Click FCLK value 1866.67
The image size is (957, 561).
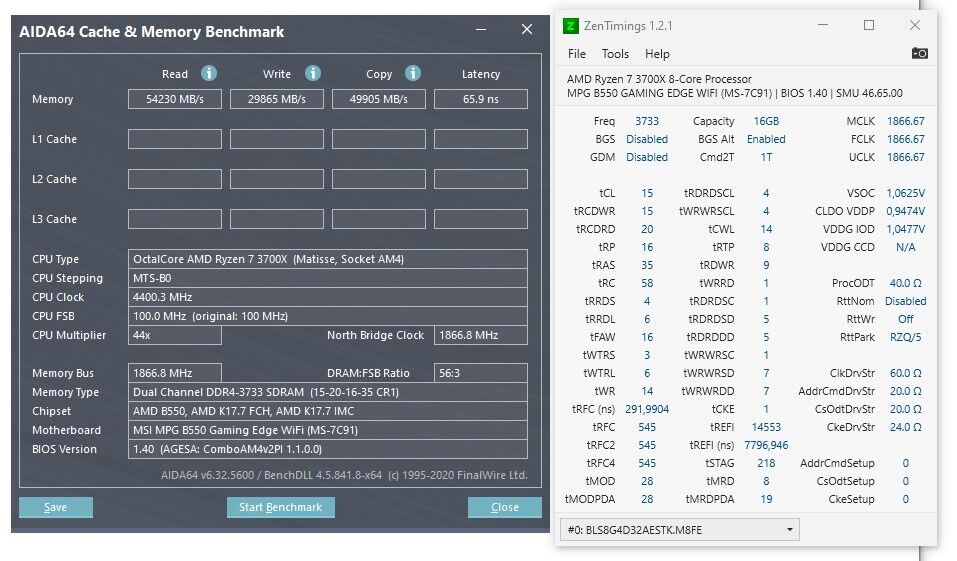pyautogui.click(x=906, y=139)
